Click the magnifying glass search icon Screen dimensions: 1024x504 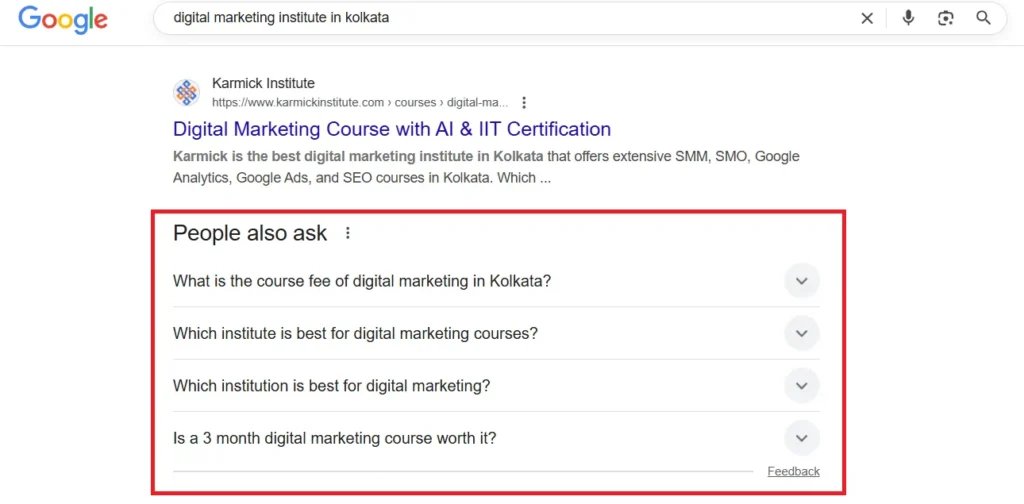[x=984, y=18]
